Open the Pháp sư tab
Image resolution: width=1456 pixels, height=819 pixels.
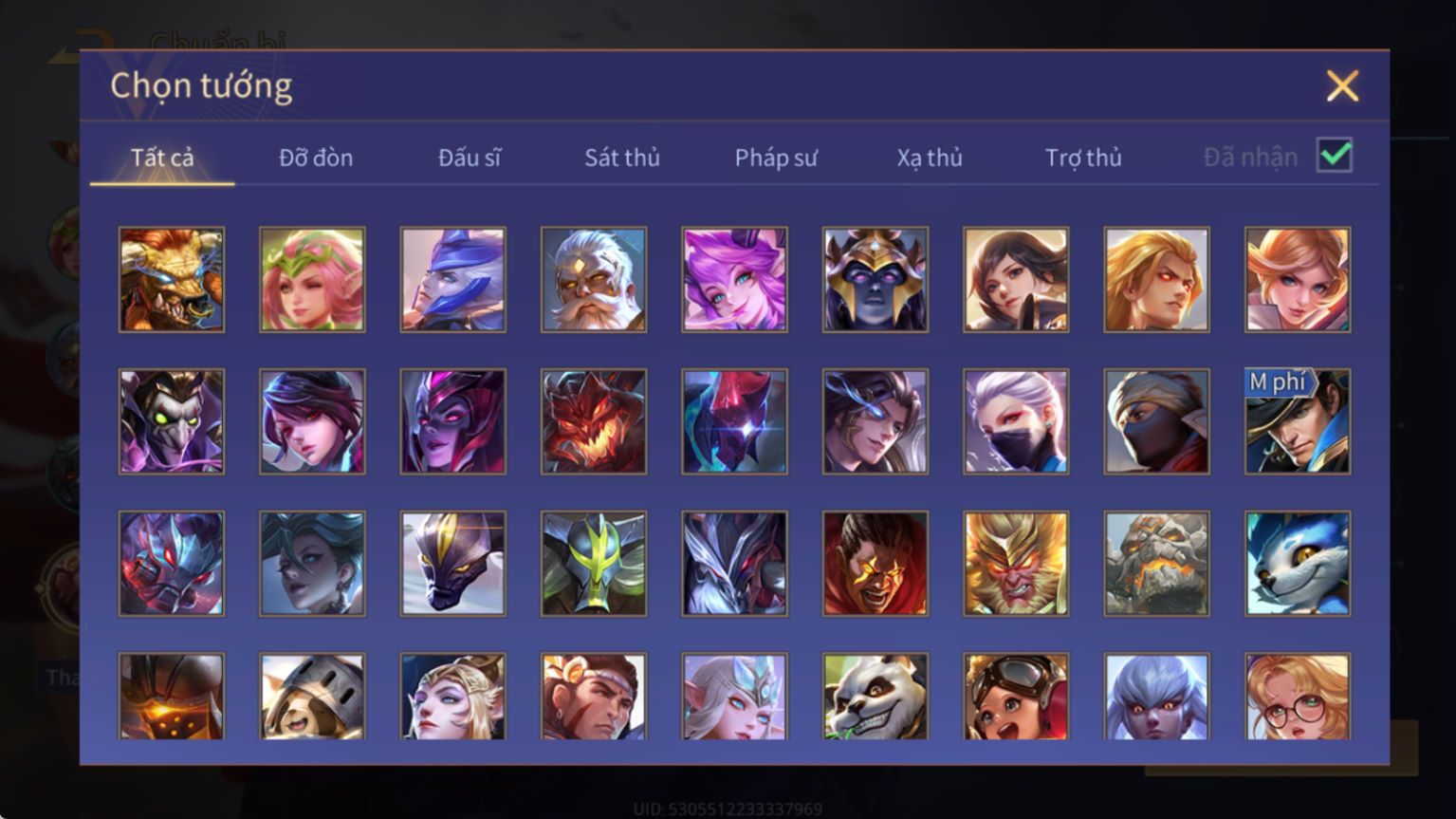(x=776, y=158)
